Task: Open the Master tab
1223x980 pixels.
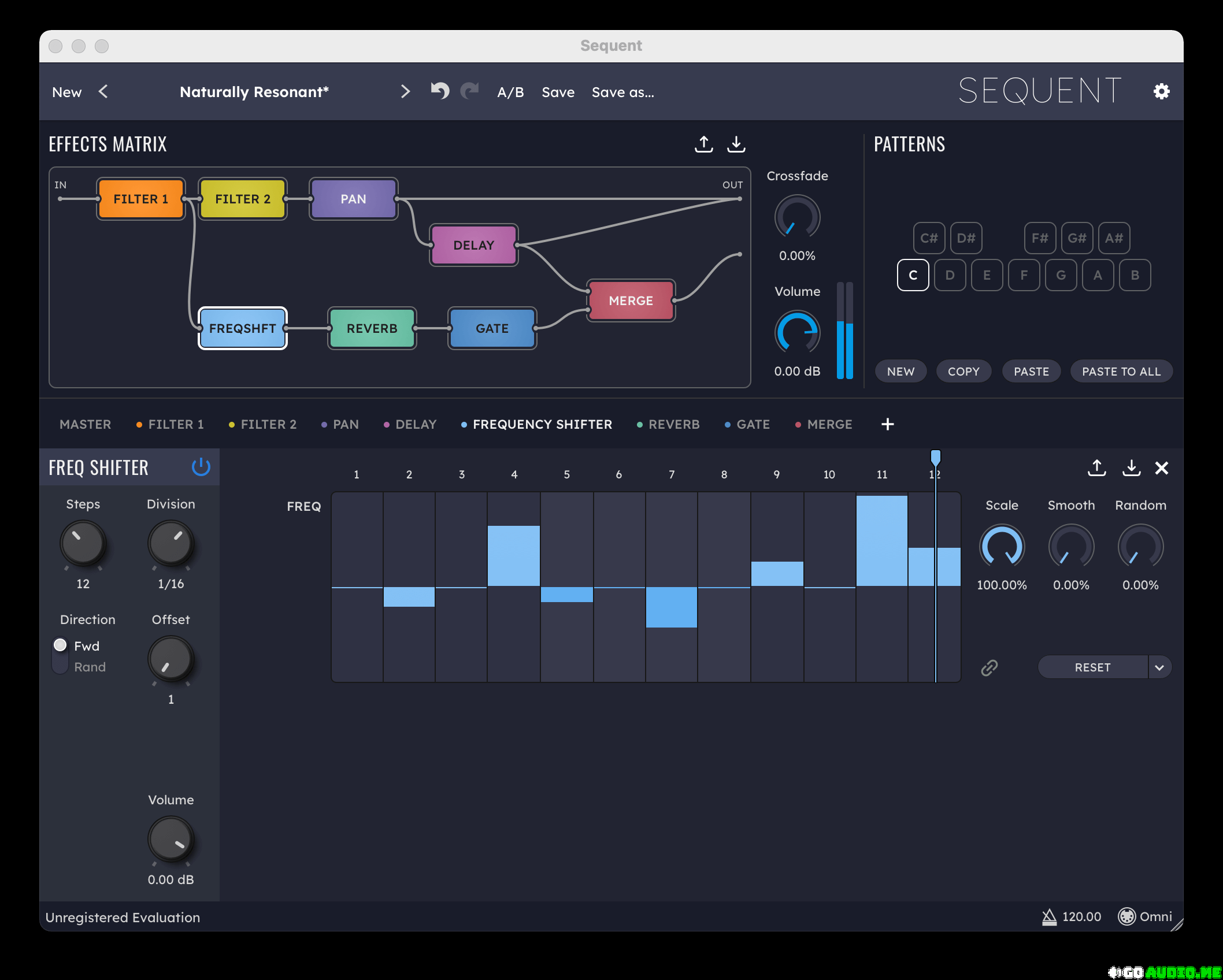Action: click(x=85, y=425)
